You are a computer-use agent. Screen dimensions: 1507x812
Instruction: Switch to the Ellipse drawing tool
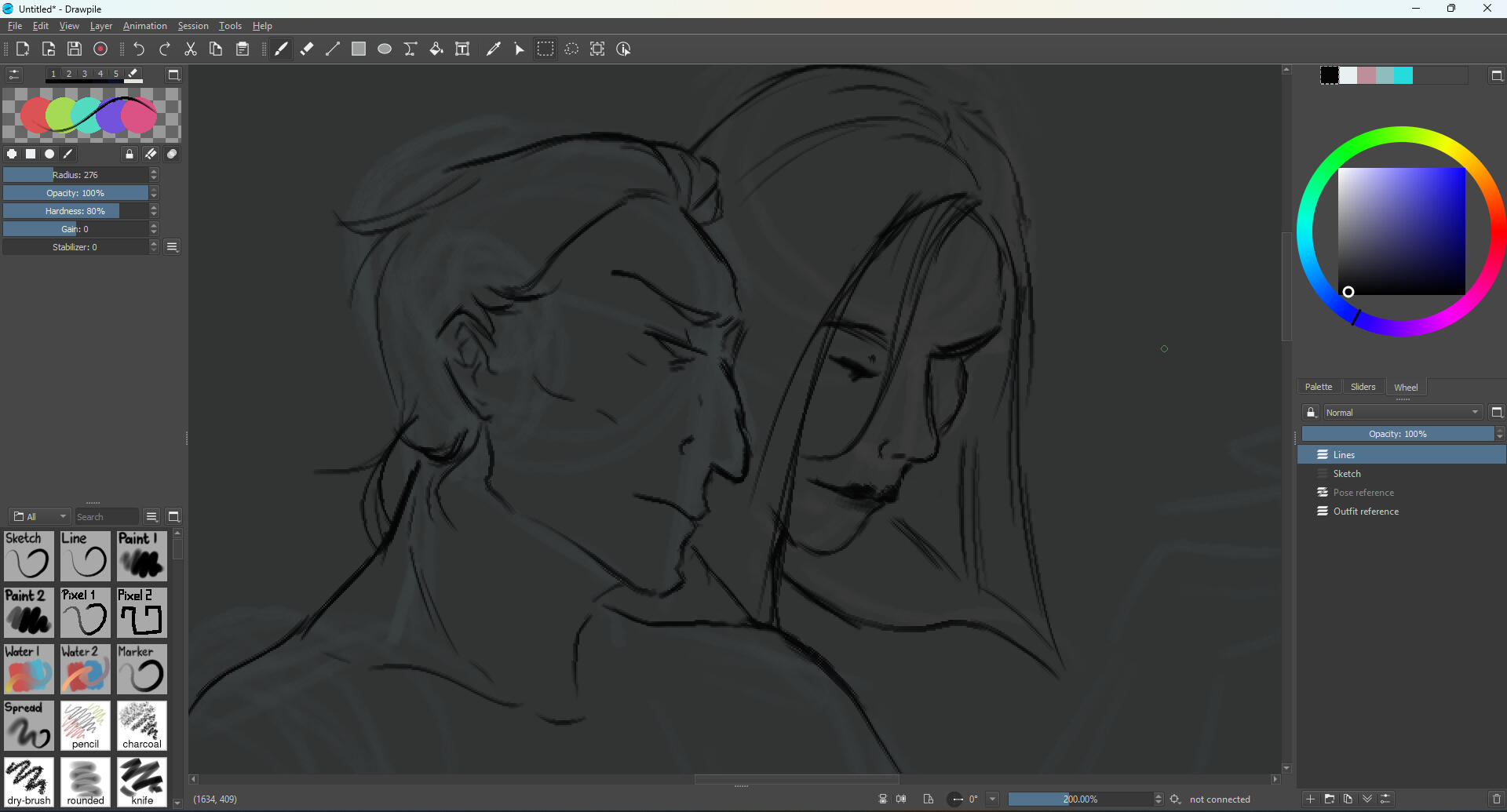click(x=385, y=49)
